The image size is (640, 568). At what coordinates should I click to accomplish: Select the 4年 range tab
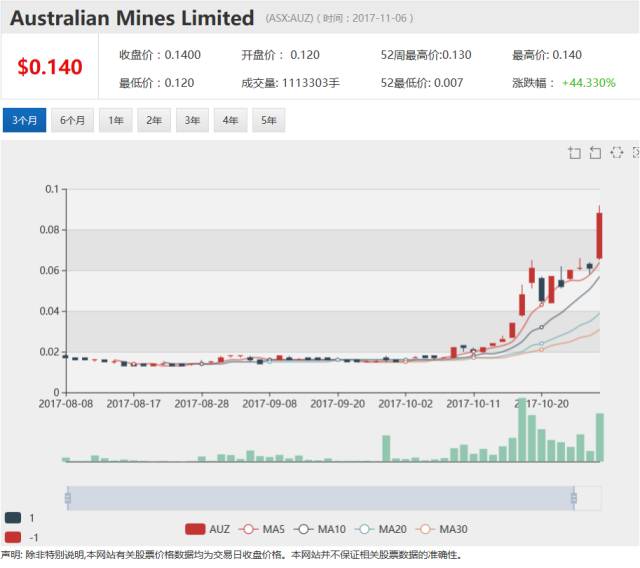[x=231, y=120]
